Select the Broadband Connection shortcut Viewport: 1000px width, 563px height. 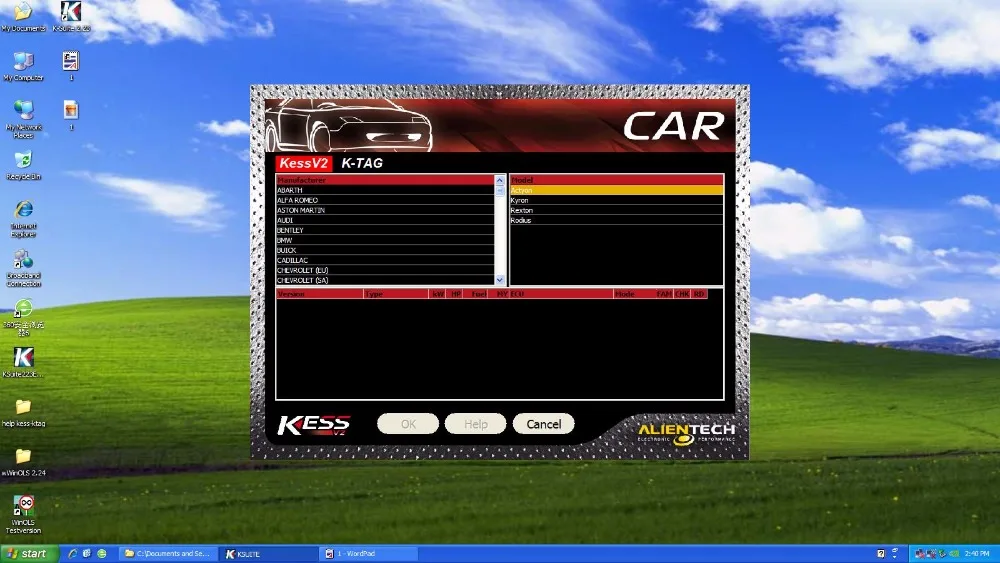tap(23, 268)
